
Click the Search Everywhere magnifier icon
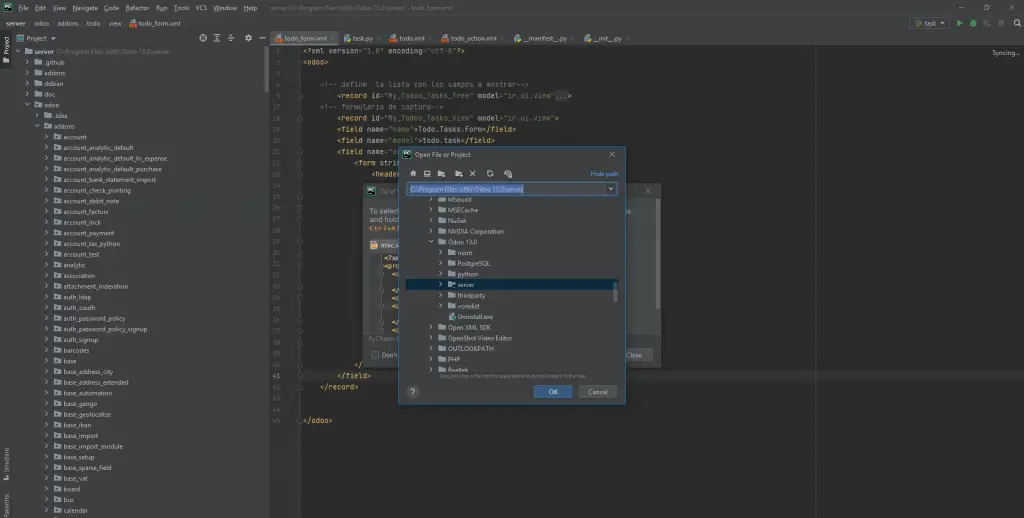tap(1015, 23)
